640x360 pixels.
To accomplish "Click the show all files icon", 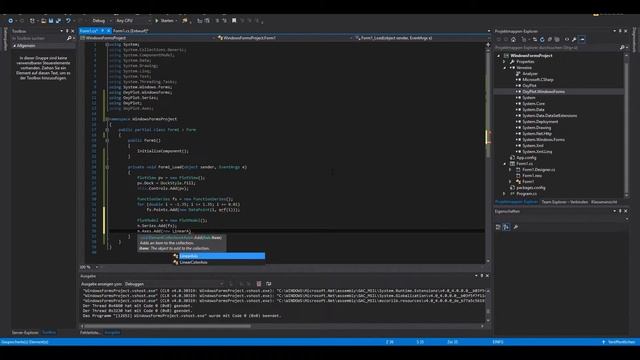I will coord(557,40).
